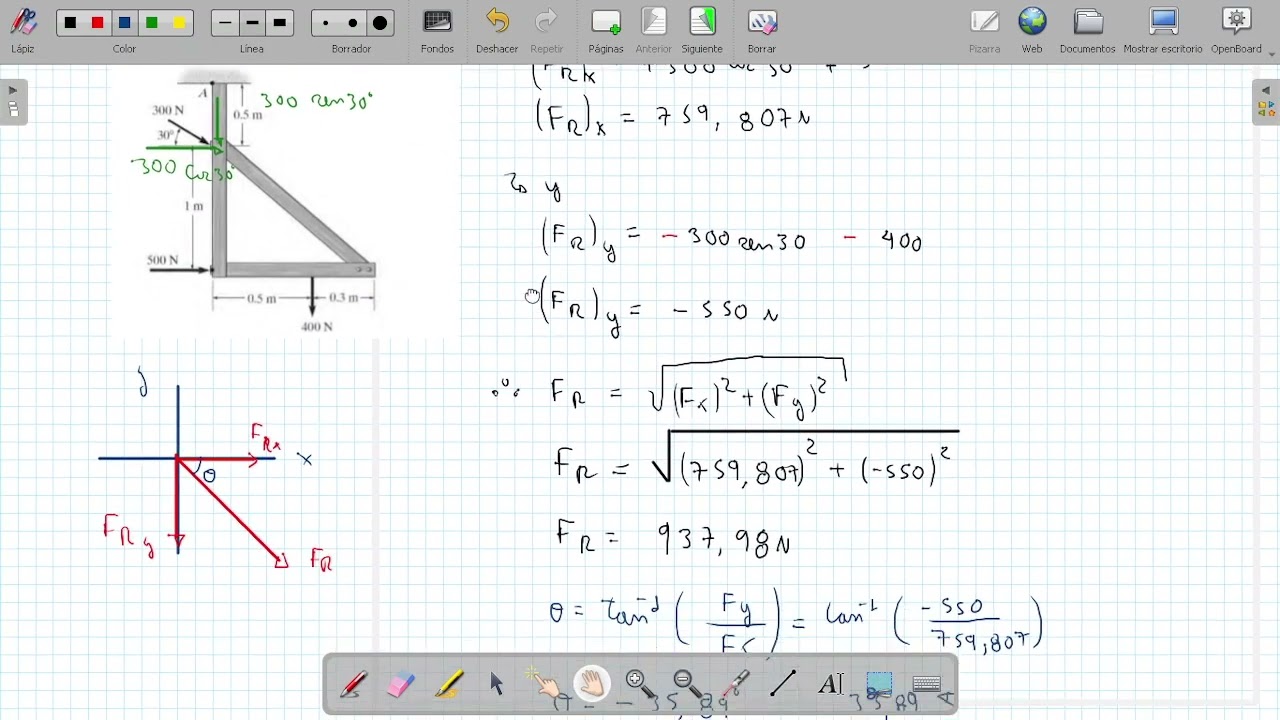Image resolution: width=1280 pixels, height=720 pixels.
Task: Select the laser pointer tool
Action: click(x=736, y=684)
